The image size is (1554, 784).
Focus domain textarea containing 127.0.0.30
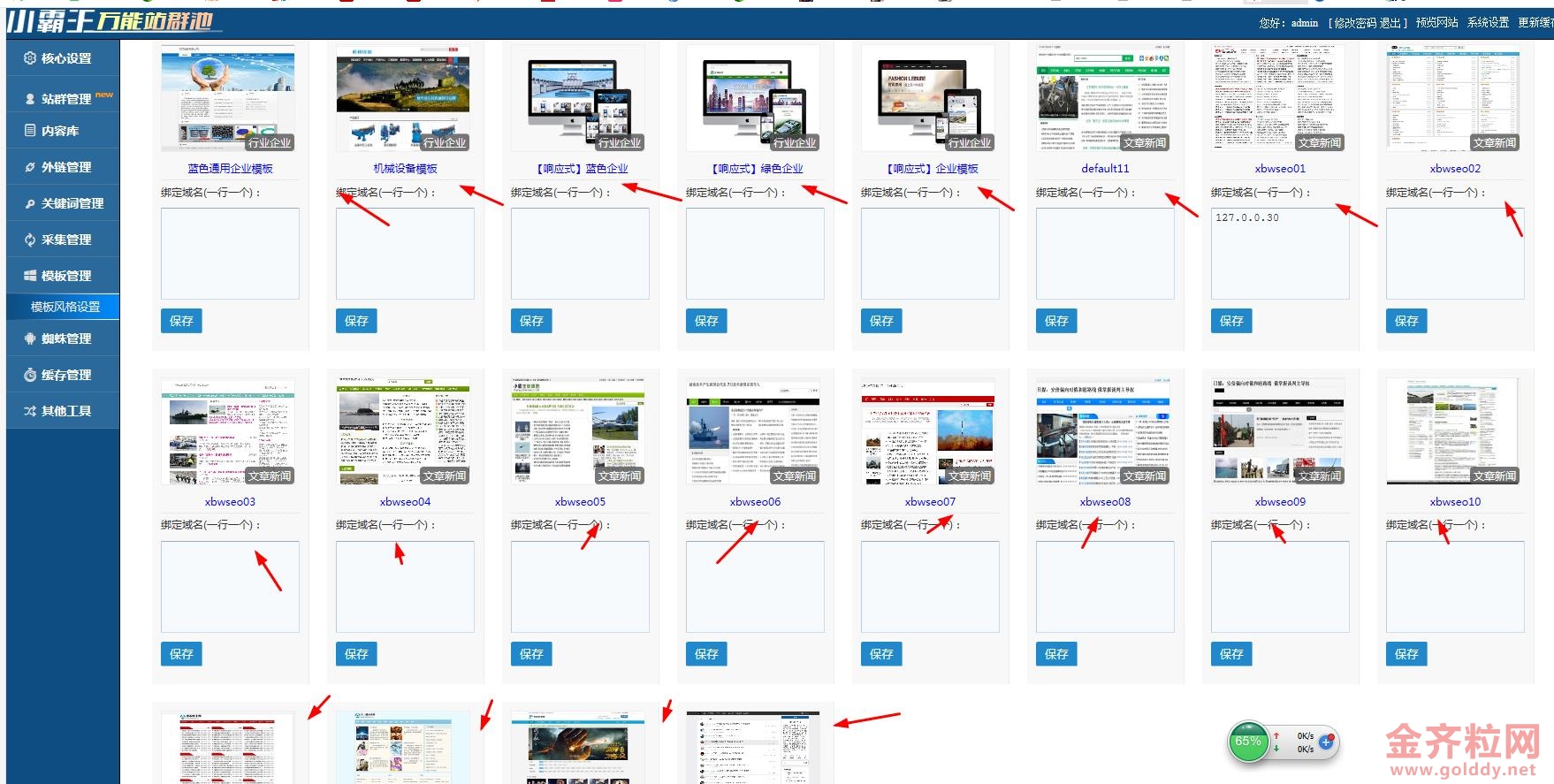(1280, 254)
